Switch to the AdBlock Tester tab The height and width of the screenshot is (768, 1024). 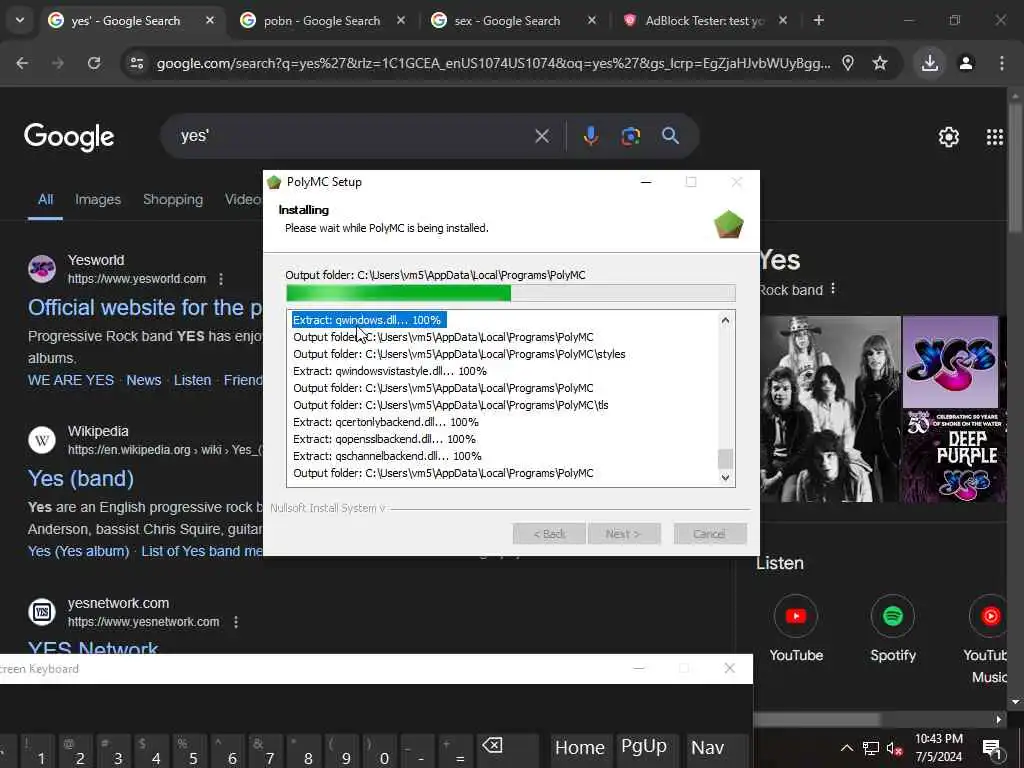click(x=705, y=21)
